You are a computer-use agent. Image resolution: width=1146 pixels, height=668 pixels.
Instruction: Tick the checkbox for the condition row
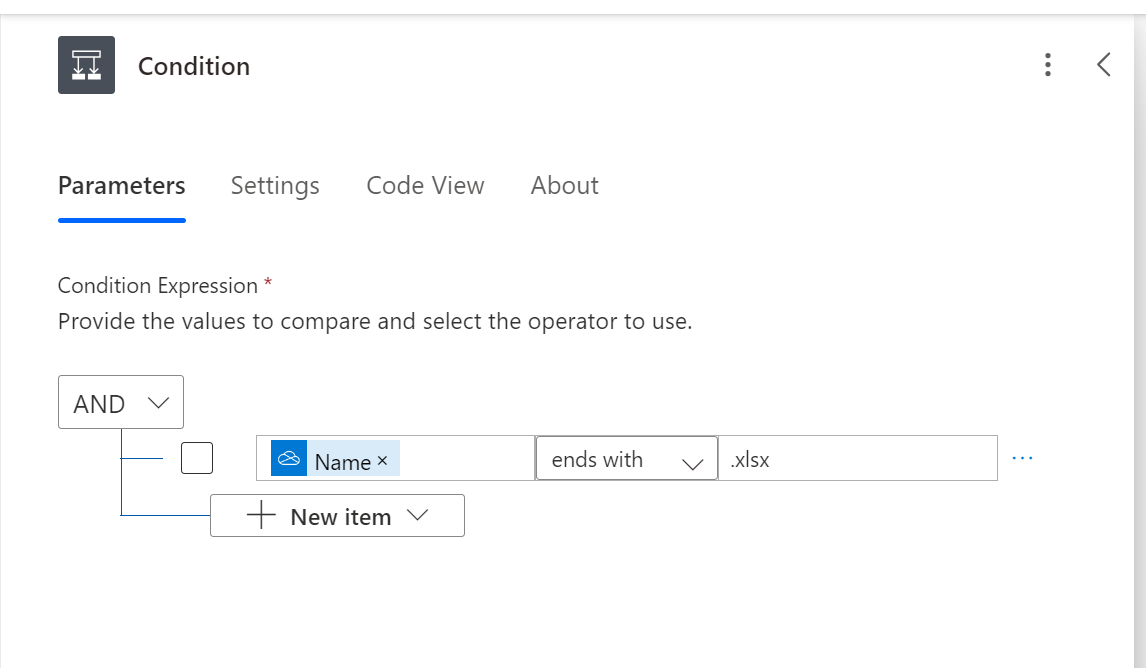pos(197,458)
